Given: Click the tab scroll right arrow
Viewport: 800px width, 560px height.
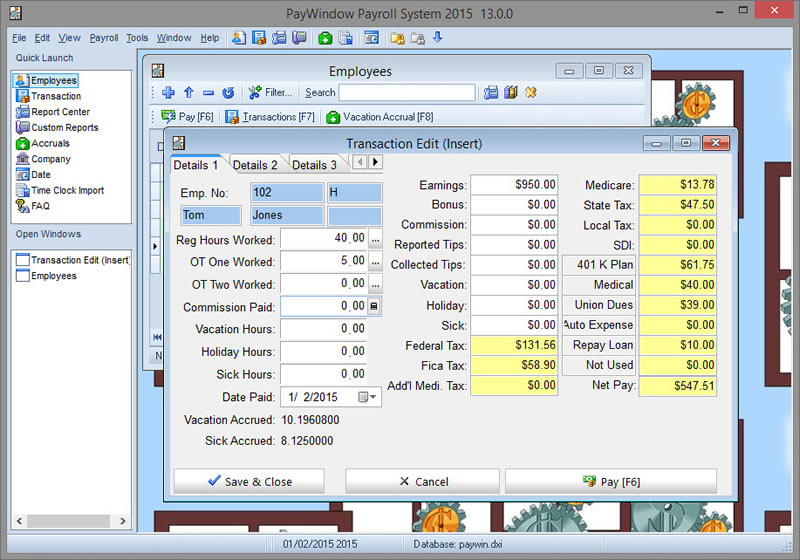Looking at the screenshot, I should 375,162.
